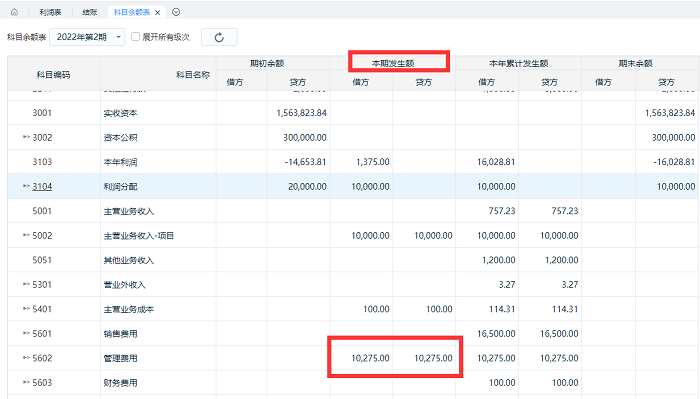This screenshot has width=700, height=399.
Task: Click the refresh button icon
Action: [219, 37]
